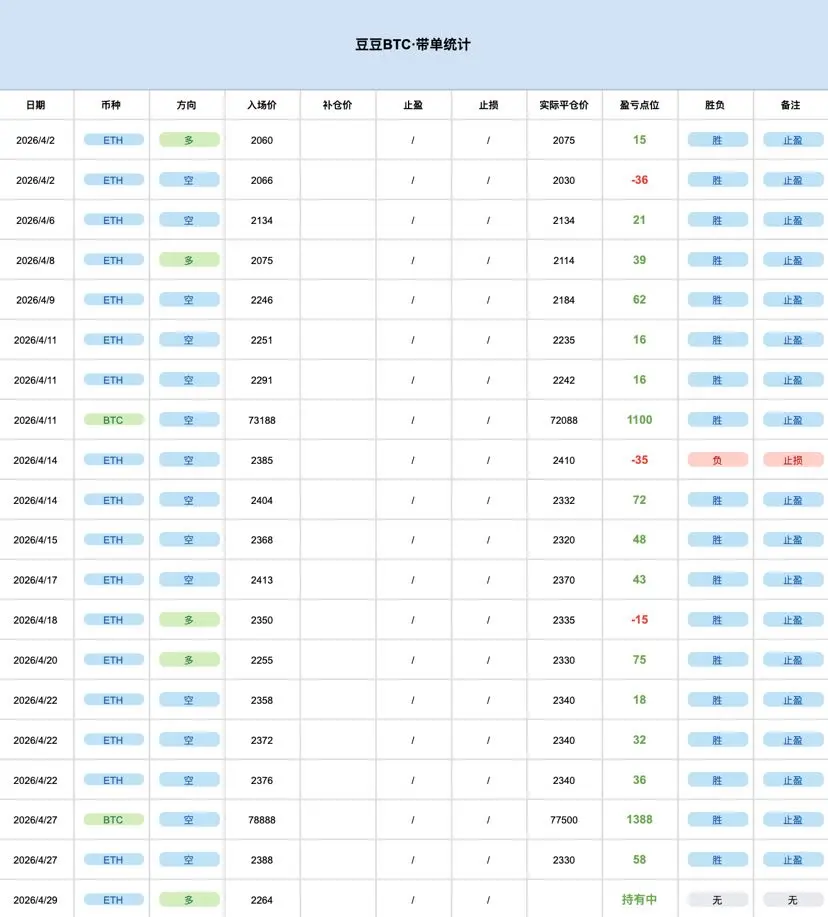The image size is (828, 917).
Task: Click the date cell 2026/4/29
Action: pos(36,900)
